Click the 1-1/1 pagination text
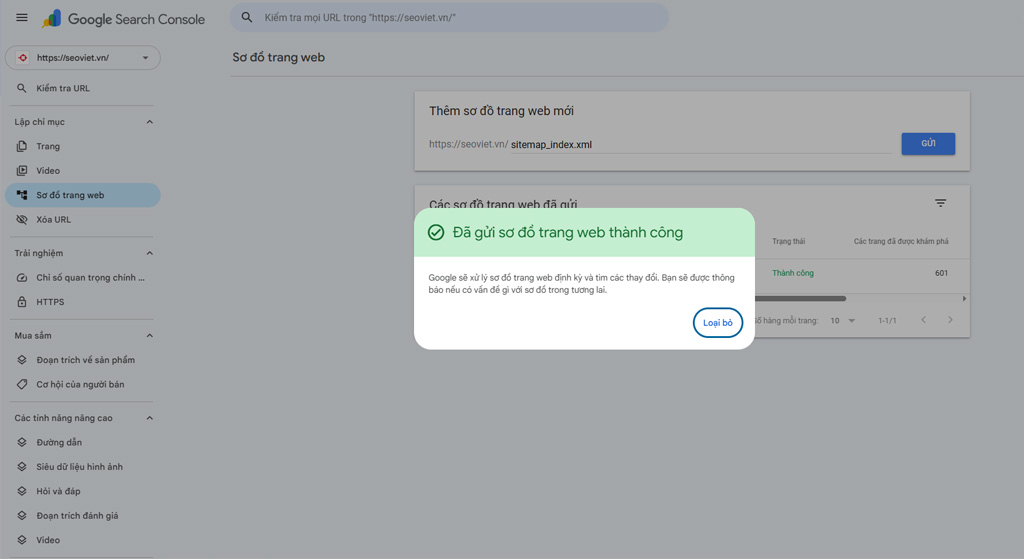The image size is (1024, 559). pos(887,321)
